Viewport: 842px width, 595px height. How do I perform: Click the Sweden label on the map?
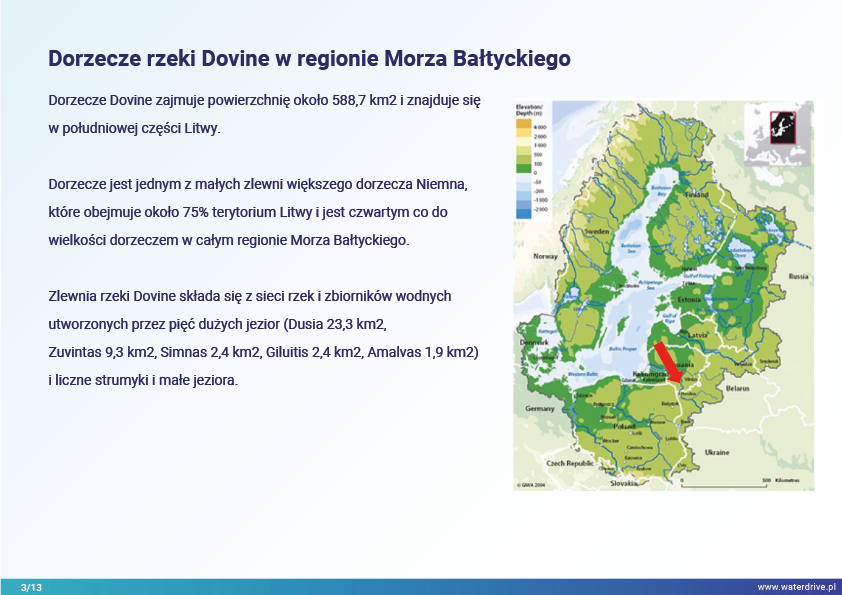tap(597, 231)
